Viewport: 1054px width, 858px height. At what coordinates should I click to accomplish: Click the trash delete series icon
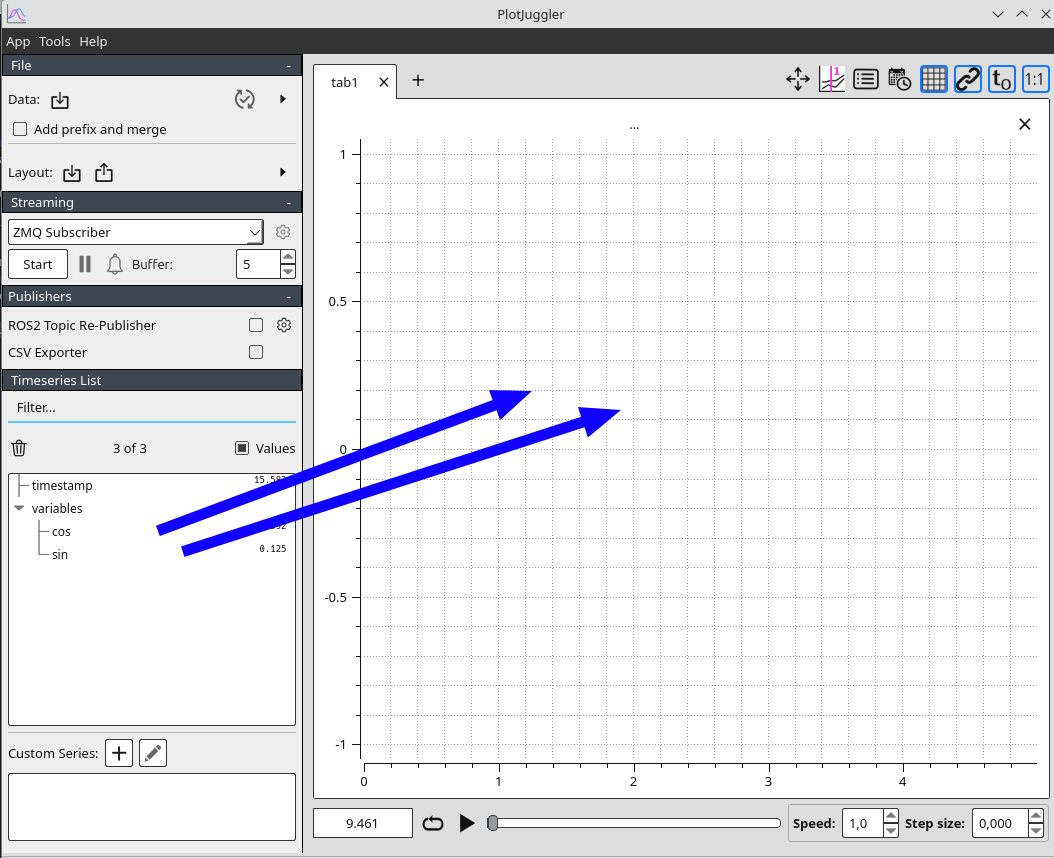coord(19,448)
